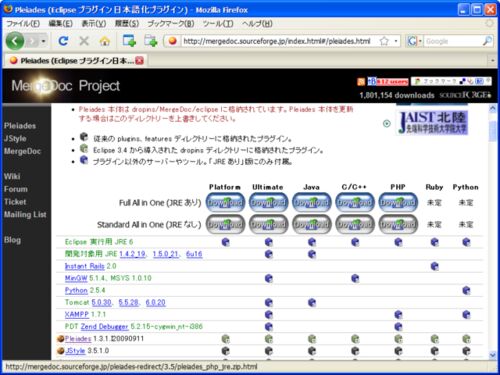Click the Stop loading X icon
The image size is (500, 375).
coord(84,41)
